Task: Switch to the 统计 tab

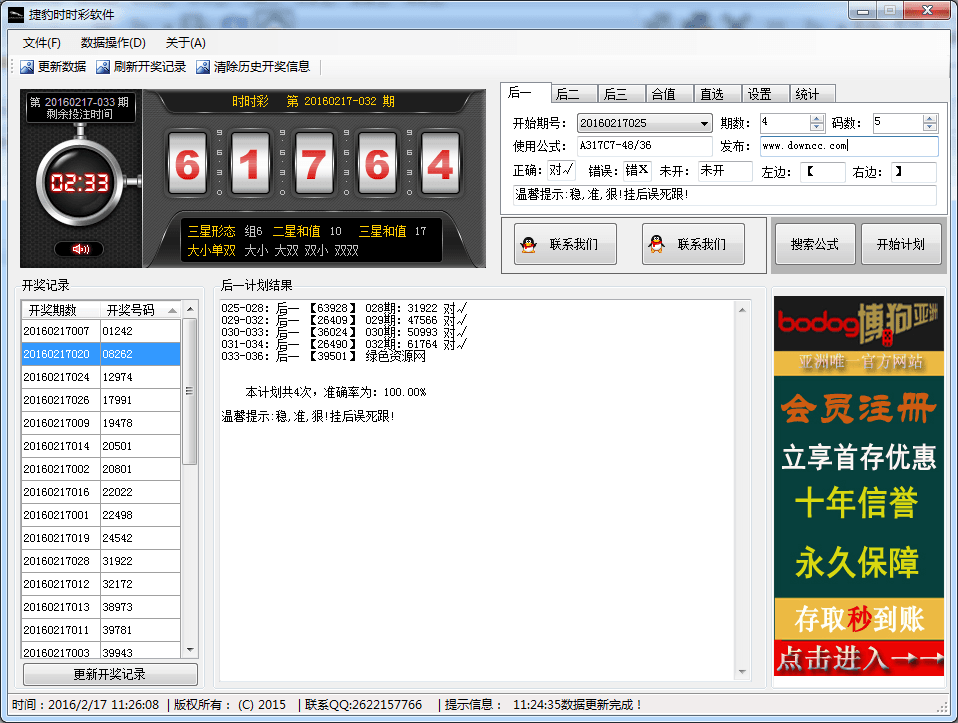Action: coord(808,94)
